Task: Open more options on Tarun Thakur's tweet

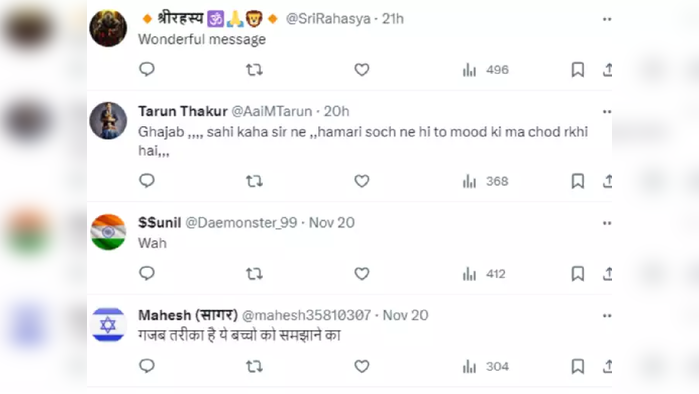Action: [x=607, y=111]
